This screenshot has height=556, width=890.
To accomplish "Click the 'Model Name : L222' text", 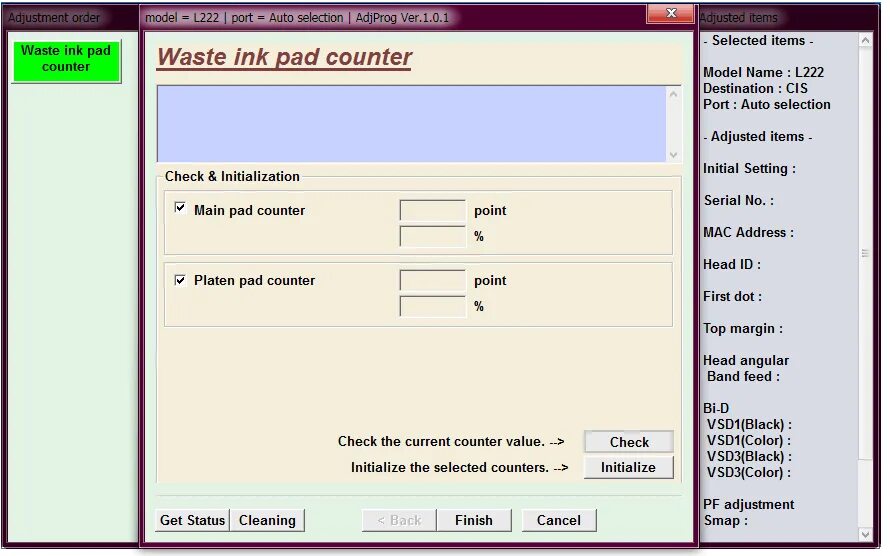I will [763, 73].
